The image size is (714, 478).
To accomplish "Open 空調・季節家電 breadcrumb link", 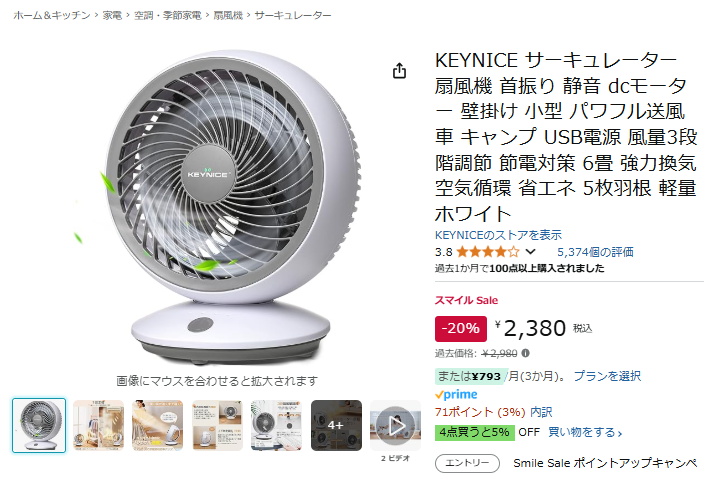I will pos(168,15).
